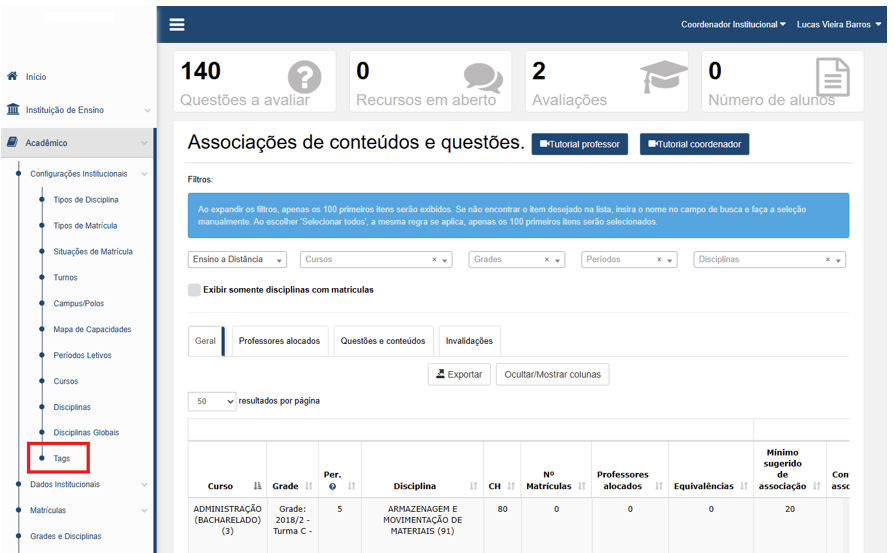Switch to the Questões e conteúdos tab
Image resolution: width=895 pixels, height=553 pixels.
pyautogui.click(x=383, y=341)
